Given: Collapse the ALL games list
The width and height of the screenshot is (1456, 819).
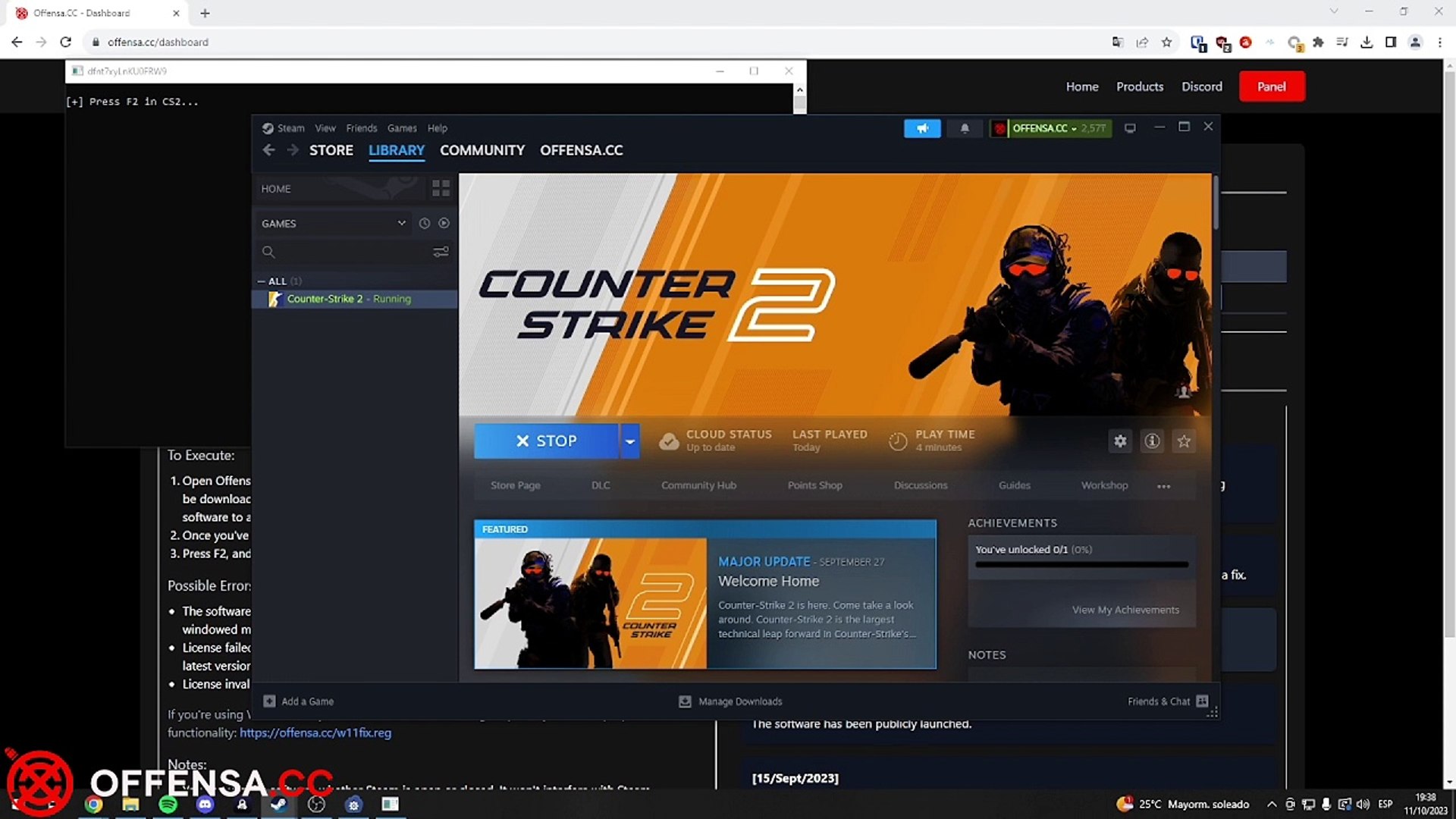Looking at the screenshot, I should coord(260,281).
